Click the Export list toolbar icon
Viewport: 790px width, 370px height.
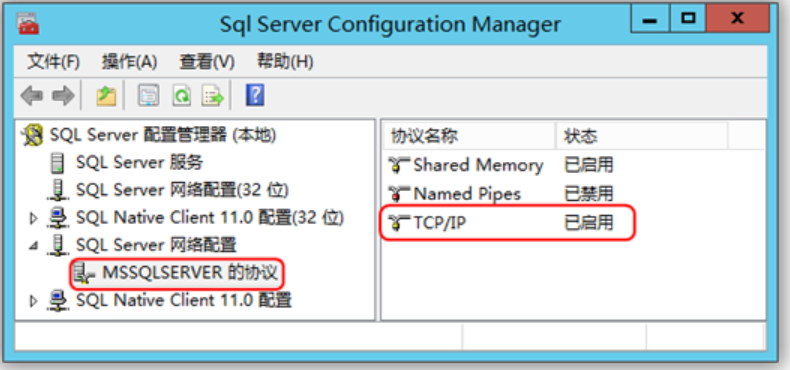(213, 96)
